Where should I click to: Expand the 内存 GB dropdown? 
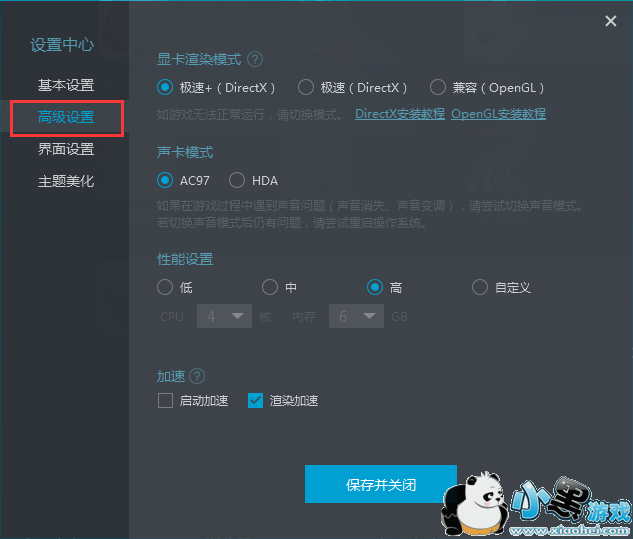pos(356,316)
